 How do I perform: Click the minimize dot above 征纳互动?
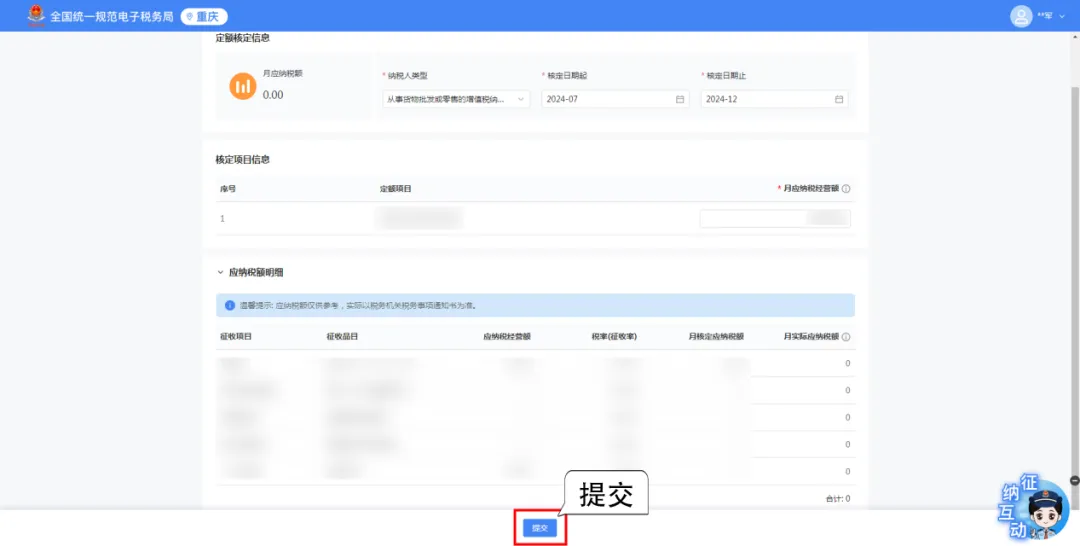click(x=1074, y=480)
